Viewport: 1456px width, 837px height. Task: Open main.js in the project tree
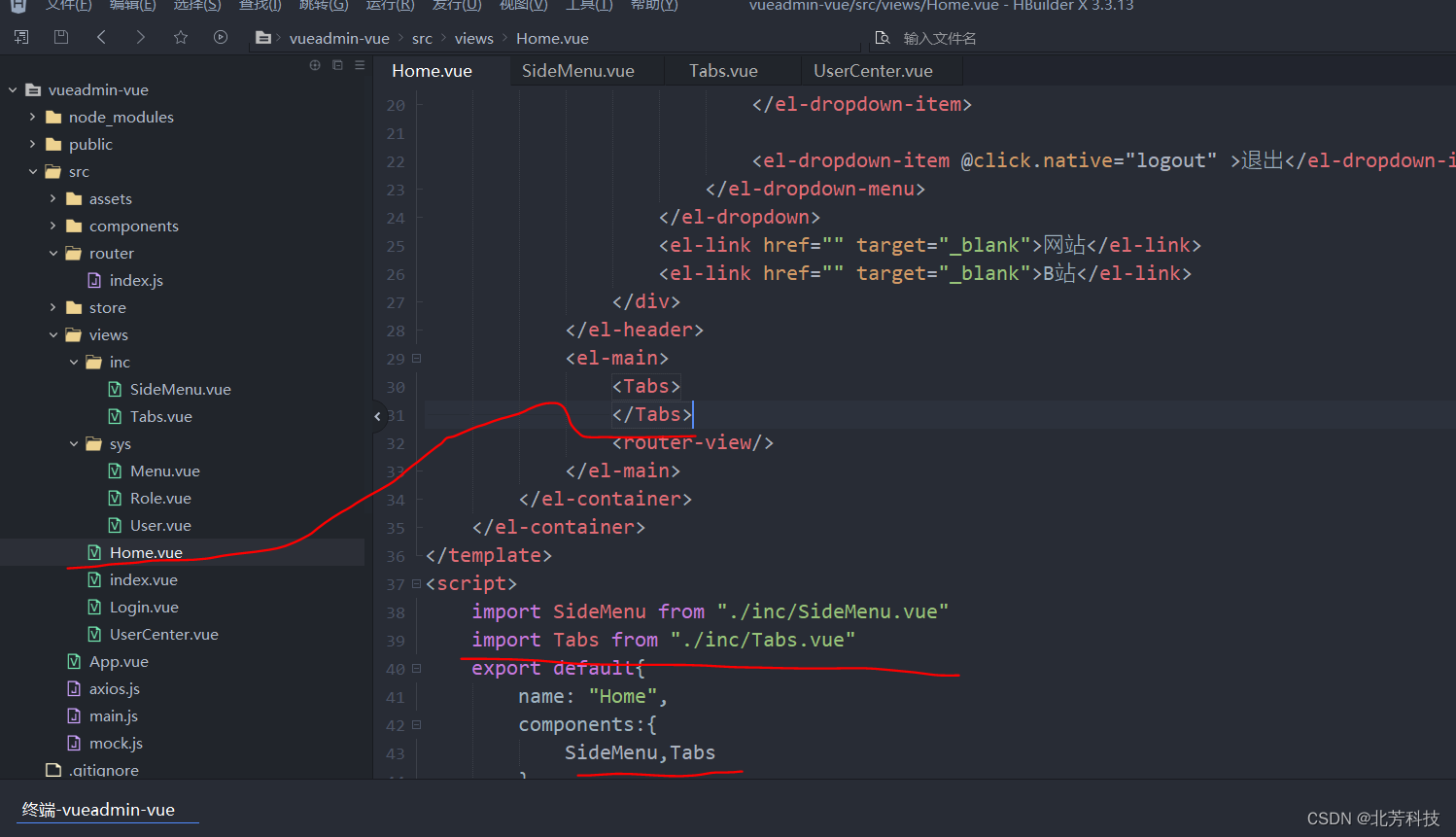tap(114, 715)
